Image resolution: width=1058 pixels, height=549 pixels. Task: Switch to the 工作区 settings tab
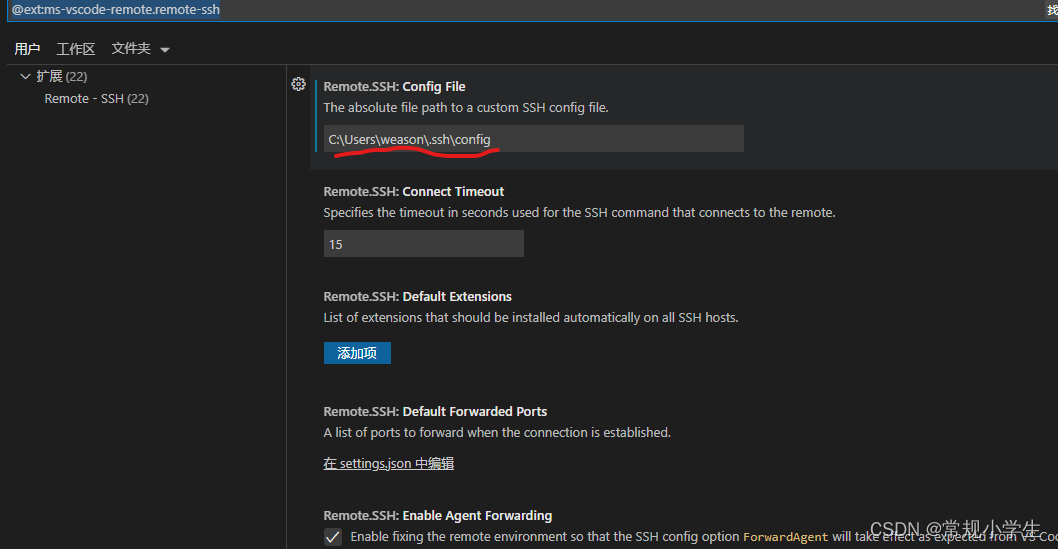click(x=76, y=49)
